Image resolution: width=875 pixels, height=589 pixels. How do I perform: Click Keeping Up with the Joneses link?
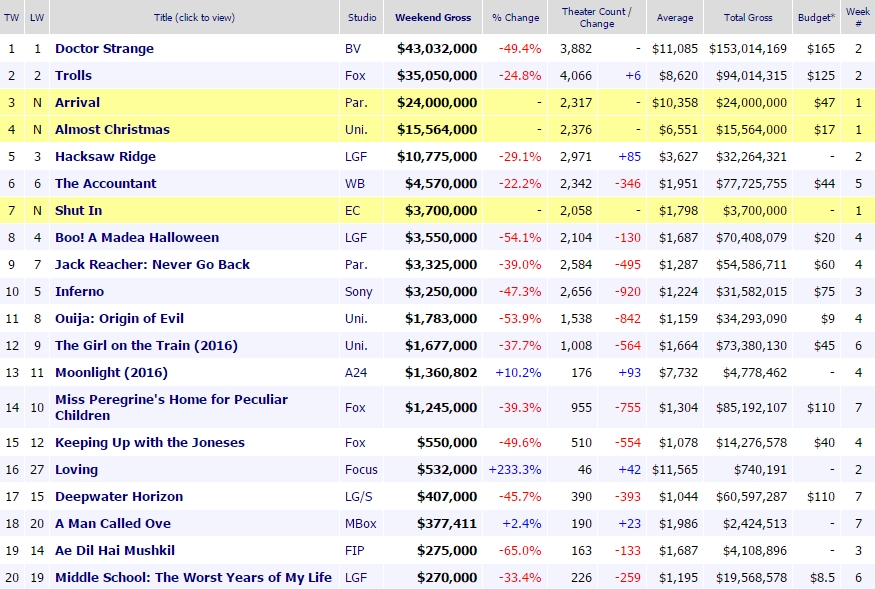click(150, 443)
